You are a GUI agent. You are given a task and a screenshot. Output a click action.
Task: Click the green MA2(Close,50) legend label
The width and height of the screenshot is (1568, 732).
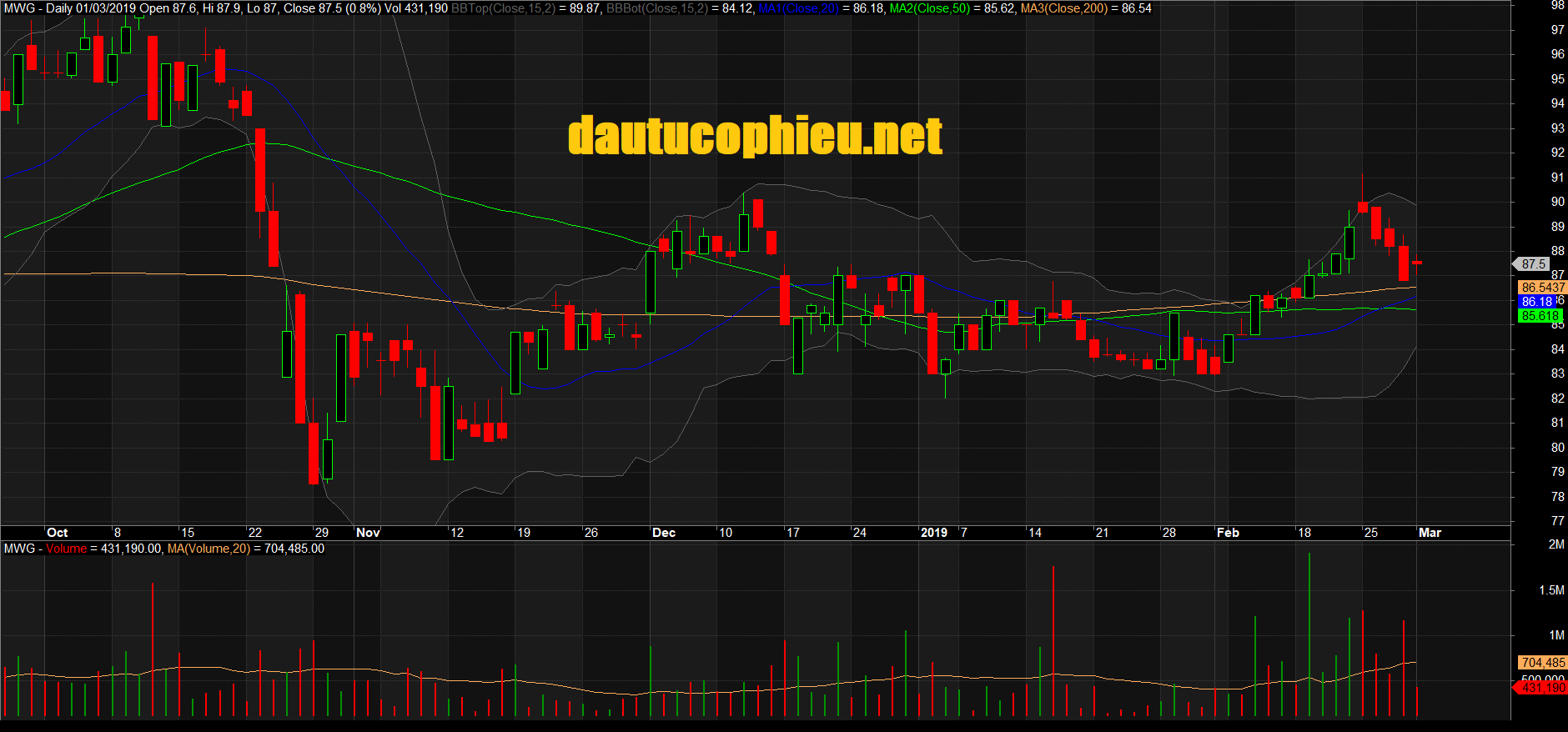(x=930, y=8)
